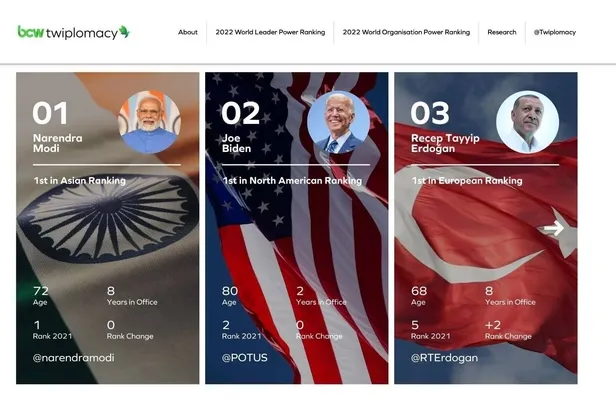Click the green bird icon in logo
The width and height of the screenshot is (616, 404).
pos(124,31)
